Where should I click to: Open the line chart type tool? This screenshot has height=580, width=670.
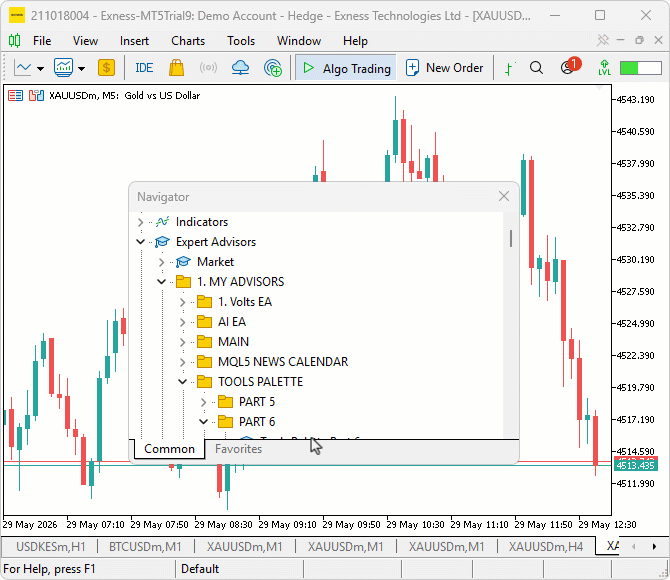click(x=22, y=68)
